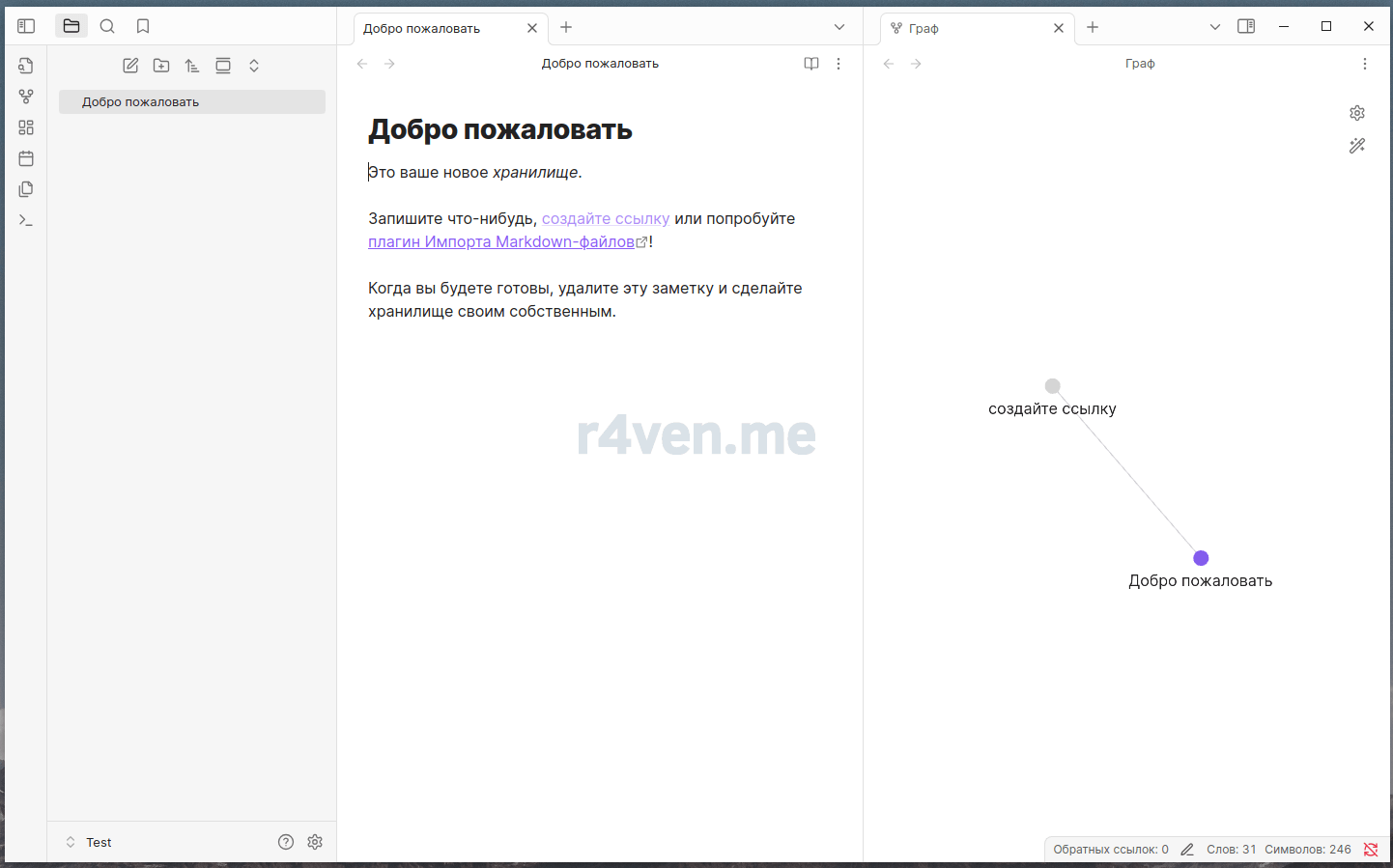Open vault switcher Test

(x=88, y=842)
